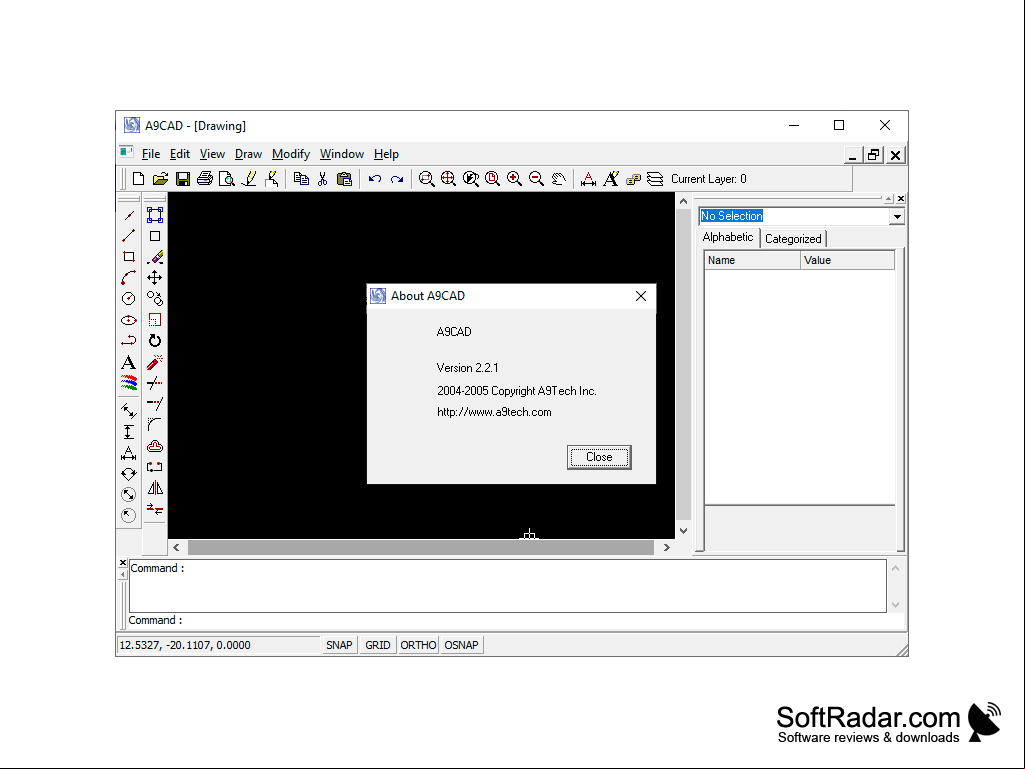Screen dimensions: 1025x769
Task: Select the Mirror tool
Action: click(155, 488)
